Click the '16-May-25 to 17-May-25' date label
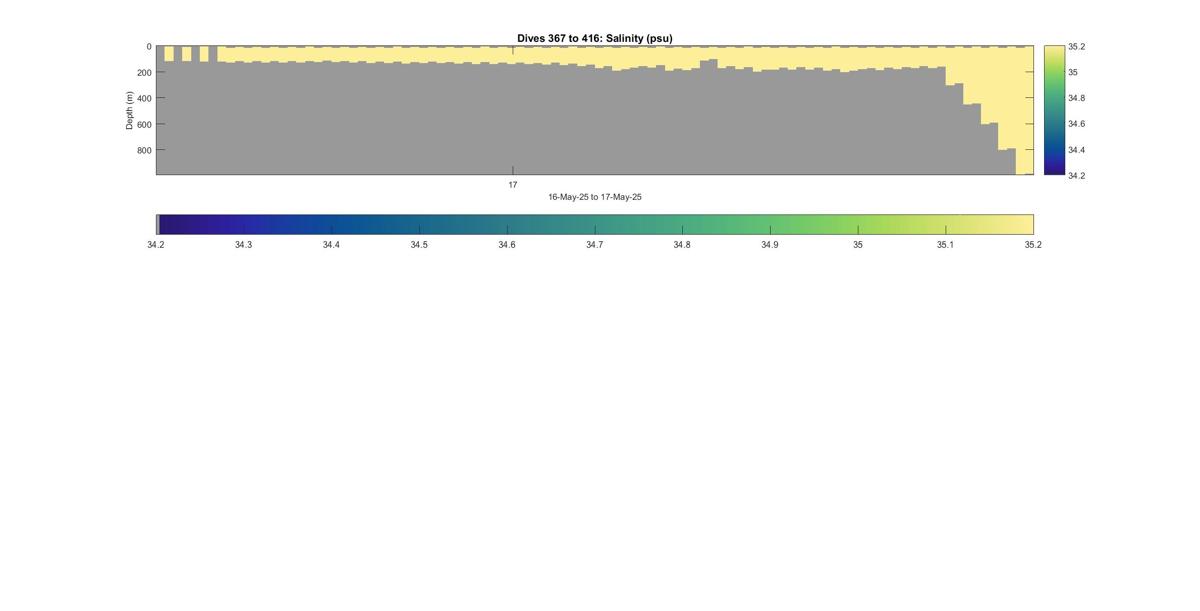 click(595, 197)
